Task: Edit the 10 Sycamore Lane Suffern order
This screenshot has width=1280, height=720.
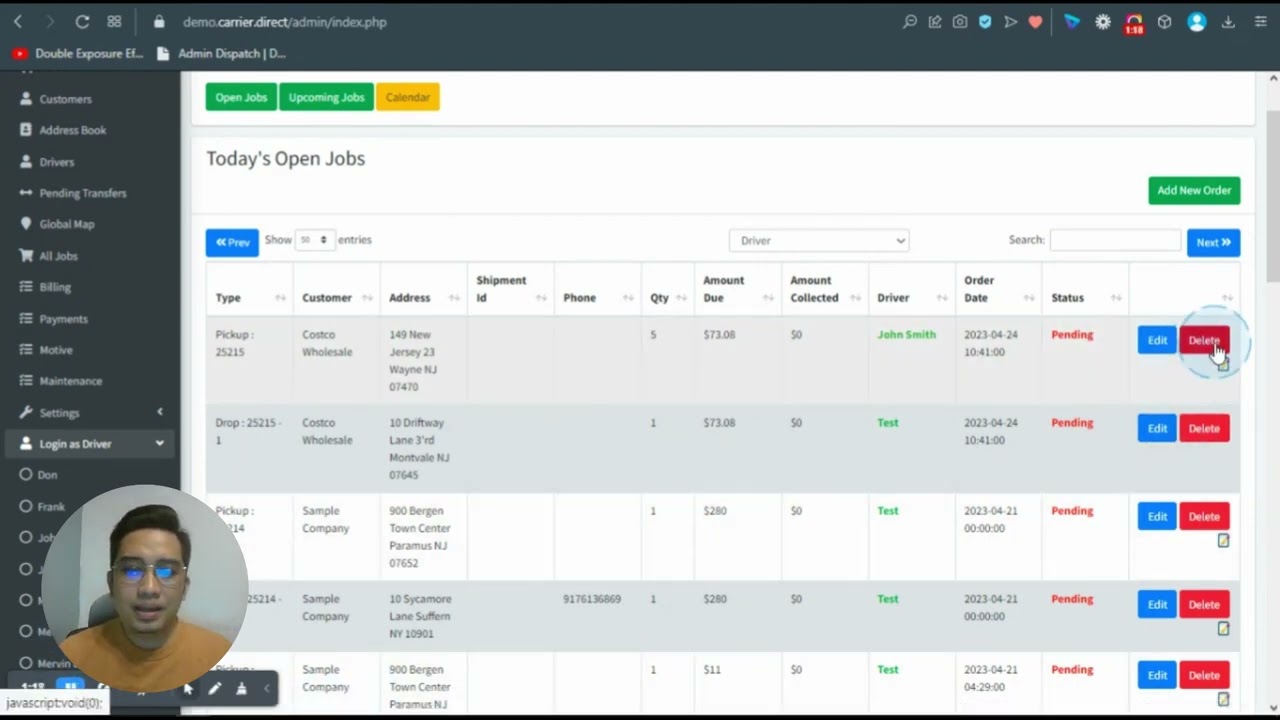Action: (1157, 604)
